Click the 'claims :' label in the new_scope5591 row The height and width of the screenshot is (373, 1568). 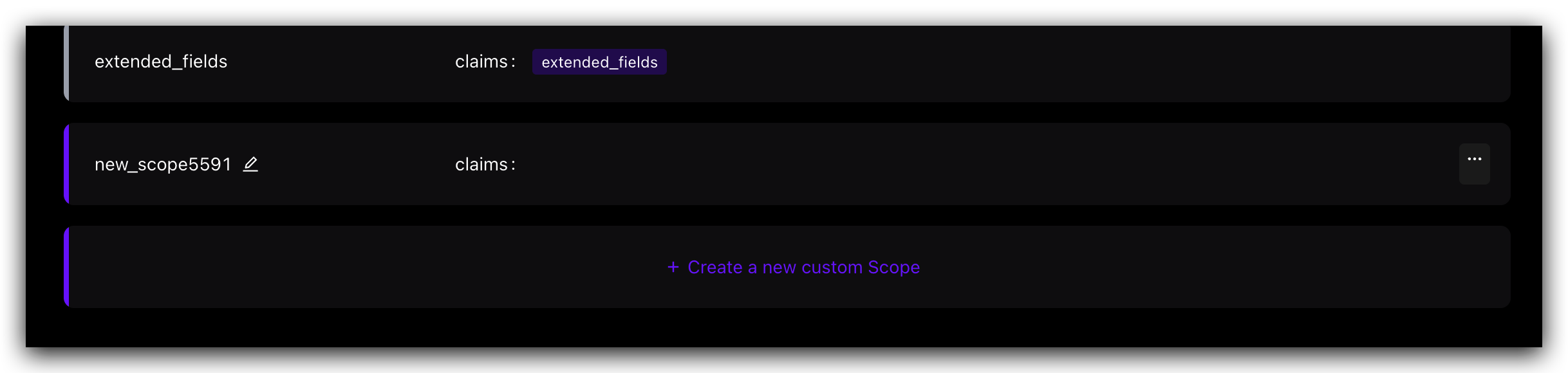[x=485, y=165]
